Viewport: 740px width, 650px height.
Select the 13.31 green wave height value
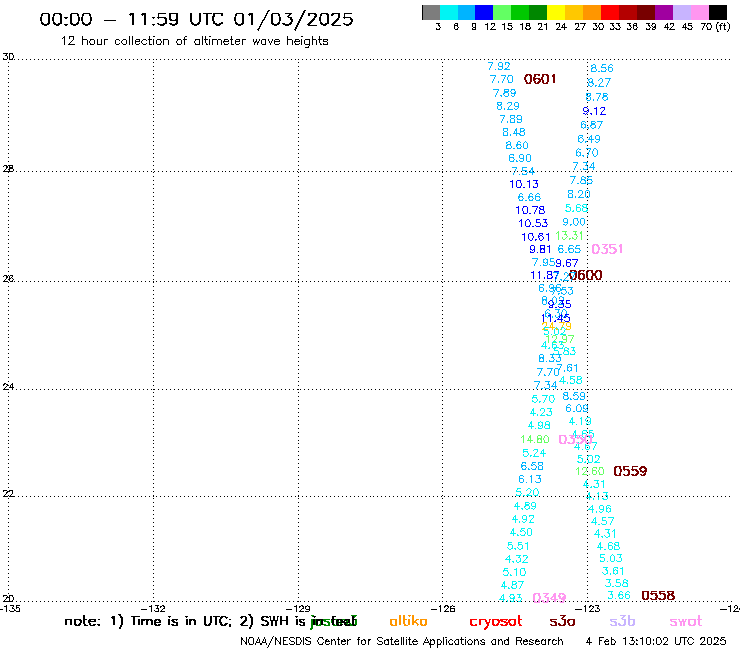pyautogui.click(x=569, y=236)
